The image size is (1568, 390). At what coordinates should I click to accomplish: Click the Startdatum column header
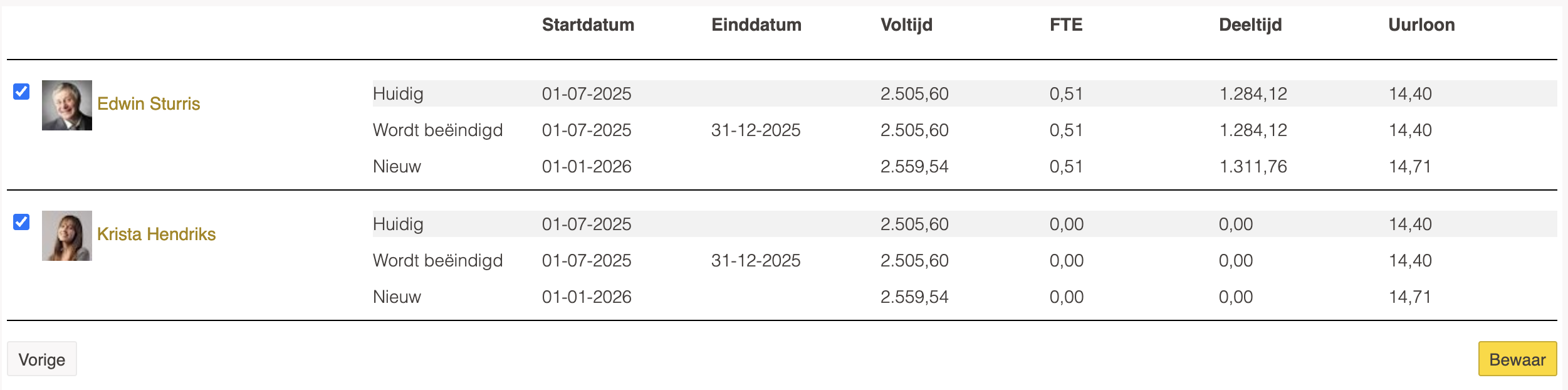pos(588,25)
